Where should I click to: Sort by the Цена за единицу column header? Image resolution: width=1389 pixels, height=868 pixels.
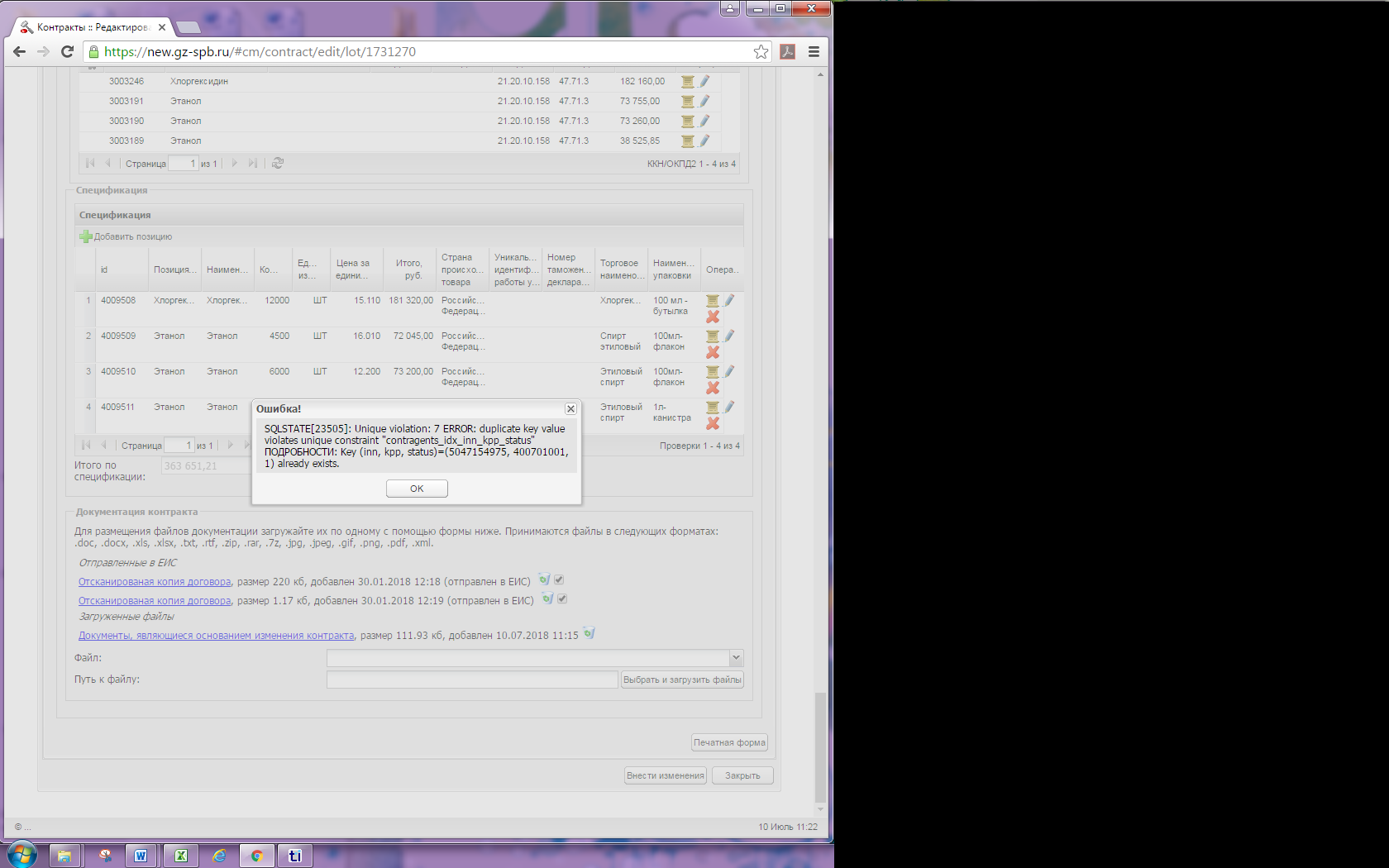(356, 269)
